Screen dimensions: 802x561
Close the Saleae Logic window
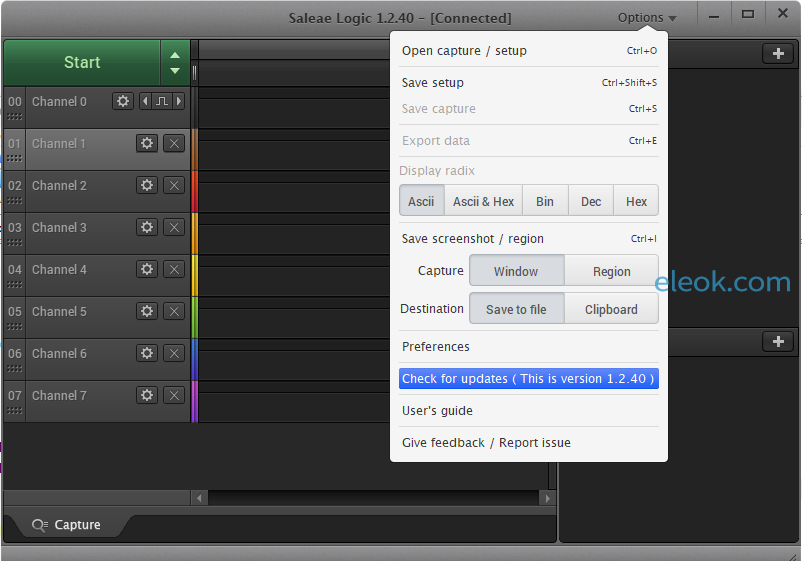783,13
